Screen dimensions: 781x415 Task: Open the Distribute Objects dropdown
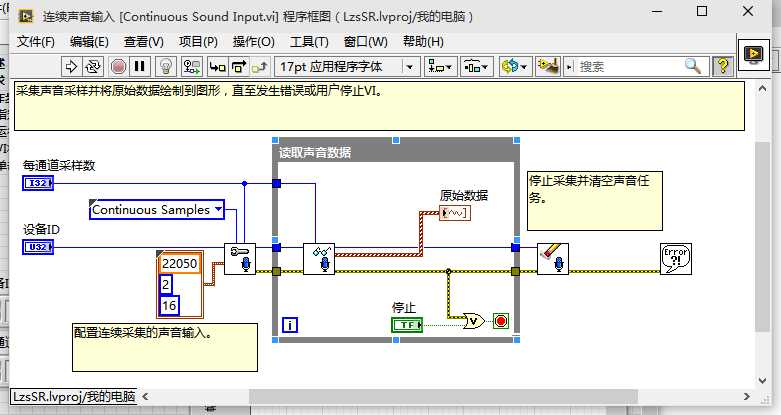[476, 66]
